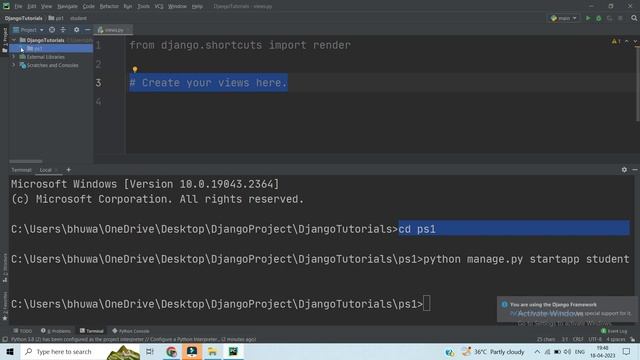The height and width of the screenshot is (360, 640).
Task: Click the CRLF line separator widget
Action: [578, 340]
